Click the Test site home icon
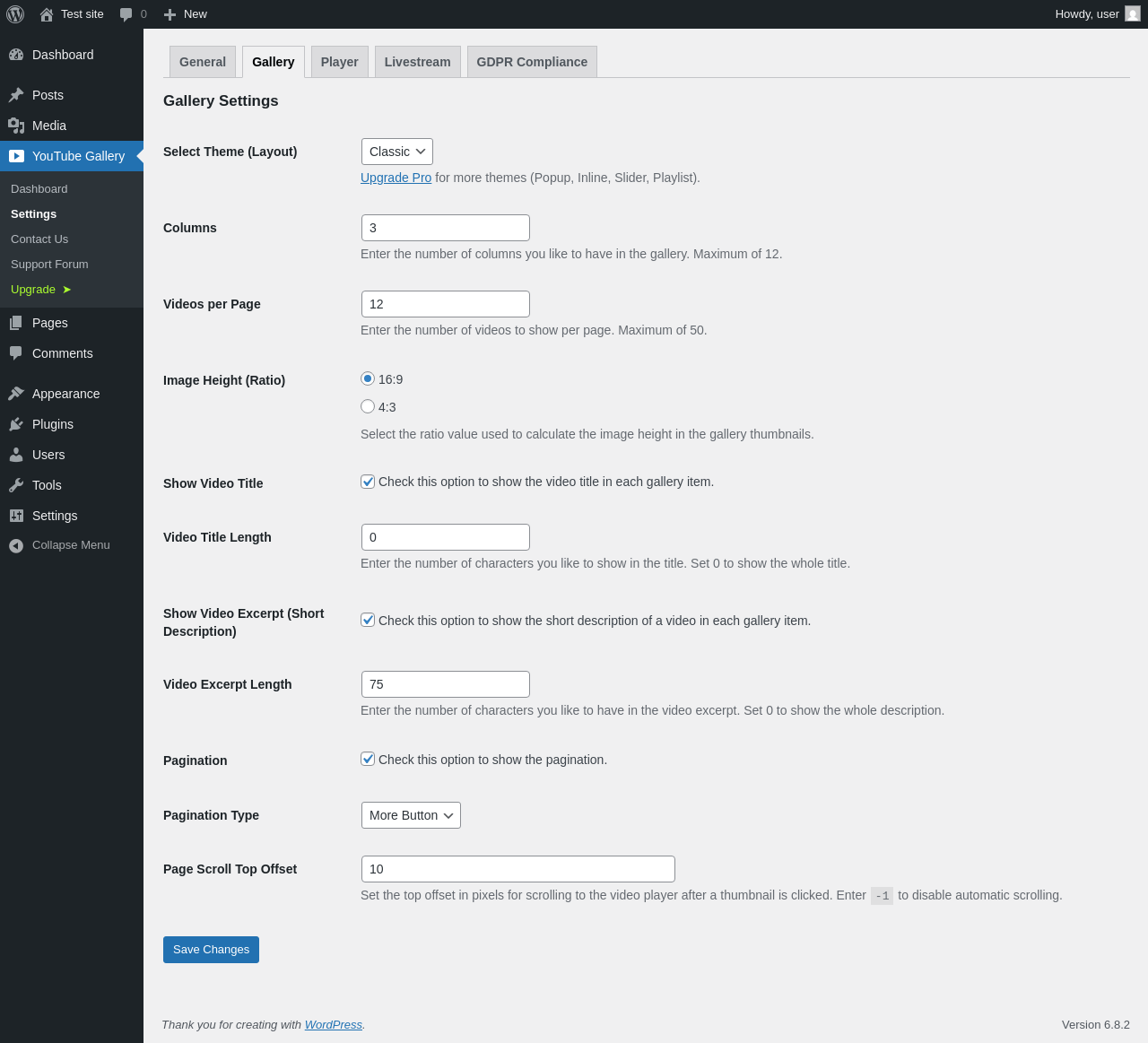 (47, 14)
